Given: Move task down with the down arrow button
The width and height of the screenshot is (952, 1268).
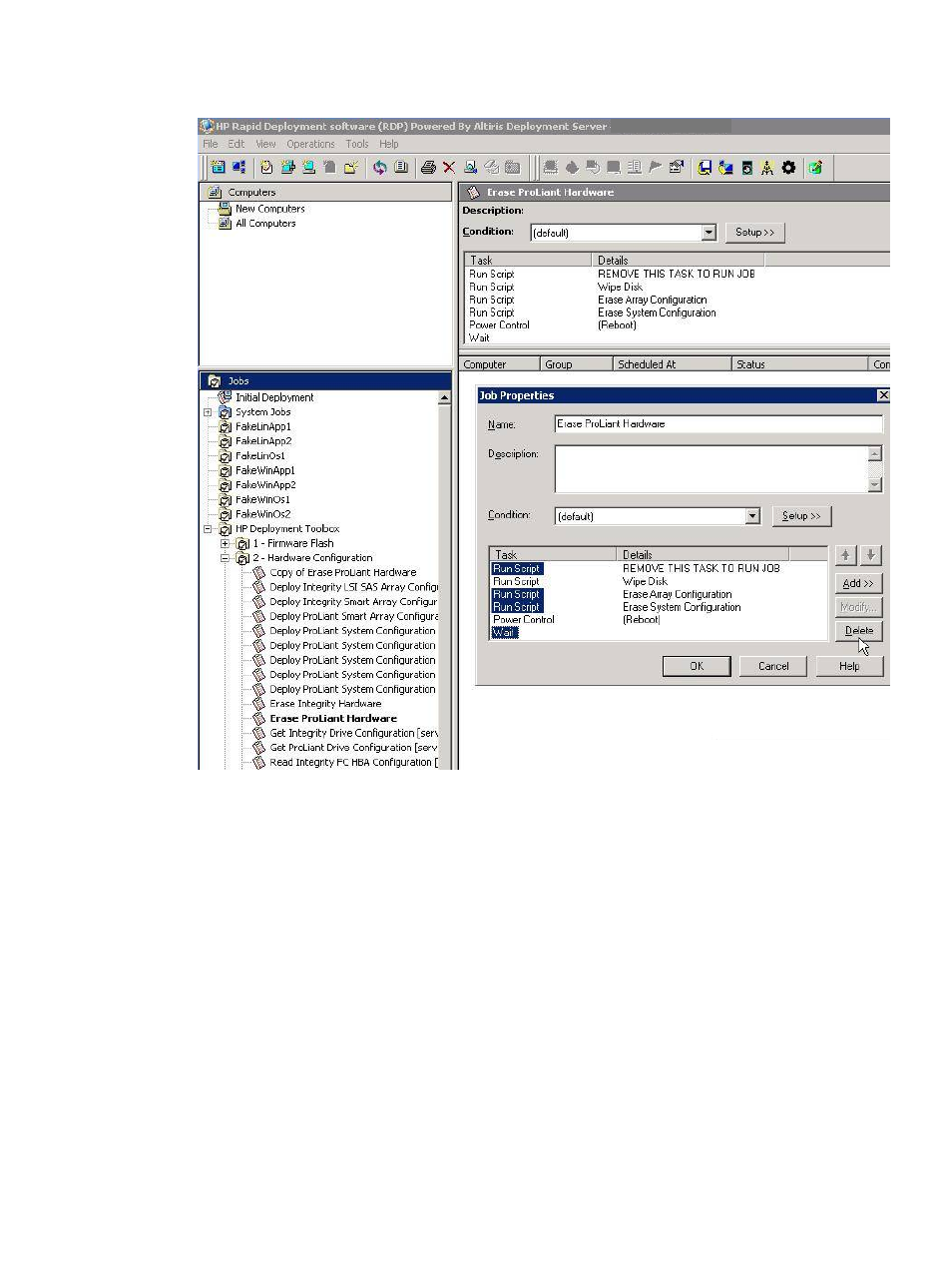Looking at the screenshot, I should pyautogui.click(x=870, y=555).
